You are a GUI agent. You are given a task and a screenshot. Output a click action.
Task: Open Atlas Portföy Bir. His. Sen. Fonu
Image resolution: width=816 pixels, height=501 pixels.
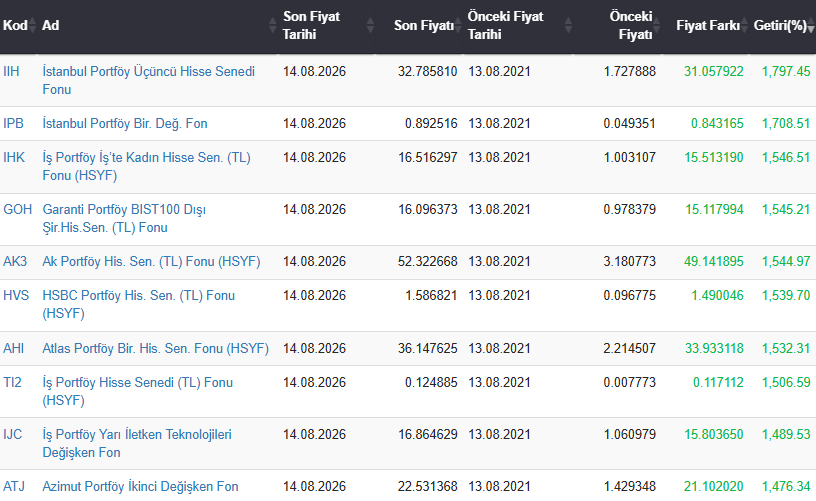(156, 348)
